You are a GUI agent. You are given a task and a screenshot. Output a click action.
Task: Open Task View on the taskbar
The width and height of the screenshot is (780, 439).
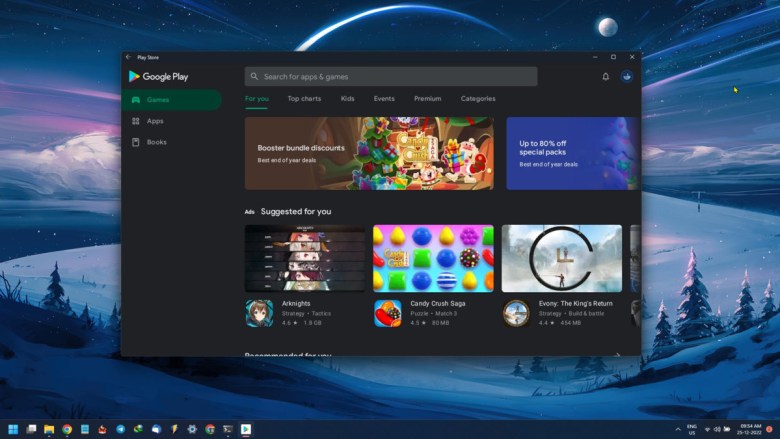31,429
